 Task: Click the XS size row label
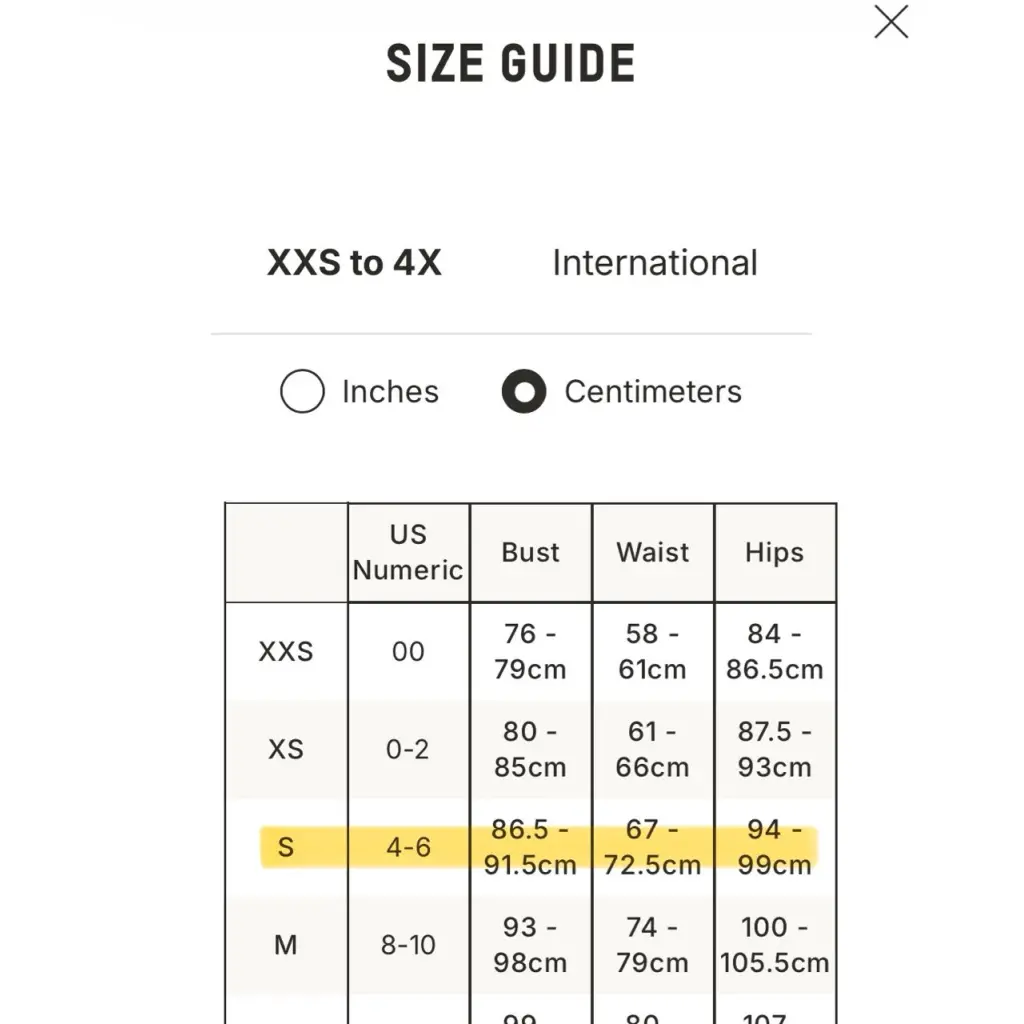[286, 749]
